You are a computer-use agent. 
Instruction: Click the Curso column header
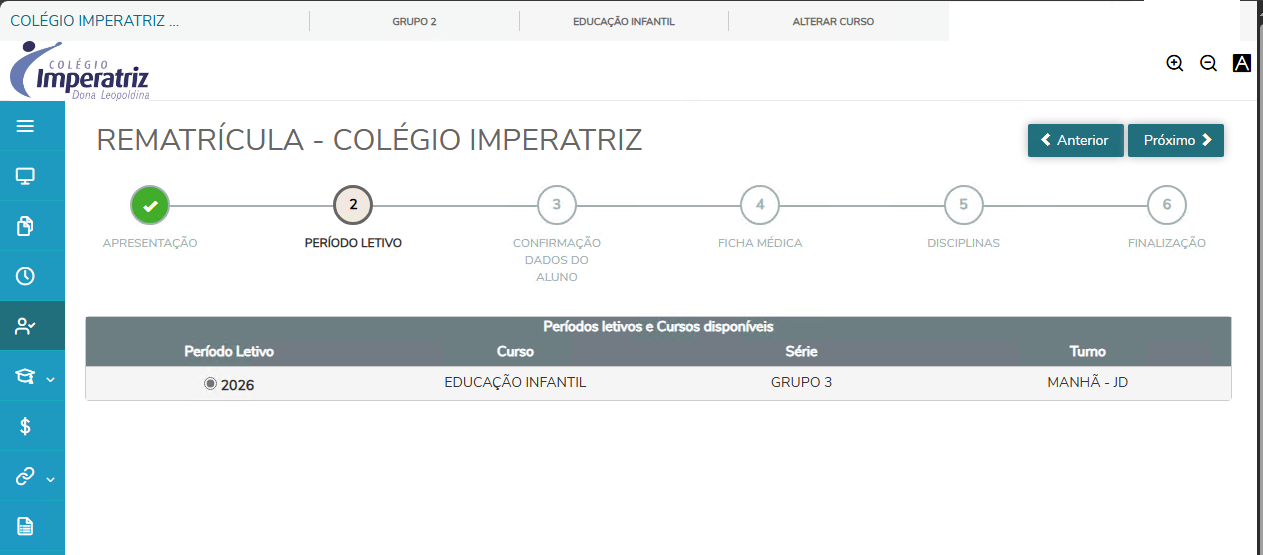pyautogui.click(x=515, y=351)
